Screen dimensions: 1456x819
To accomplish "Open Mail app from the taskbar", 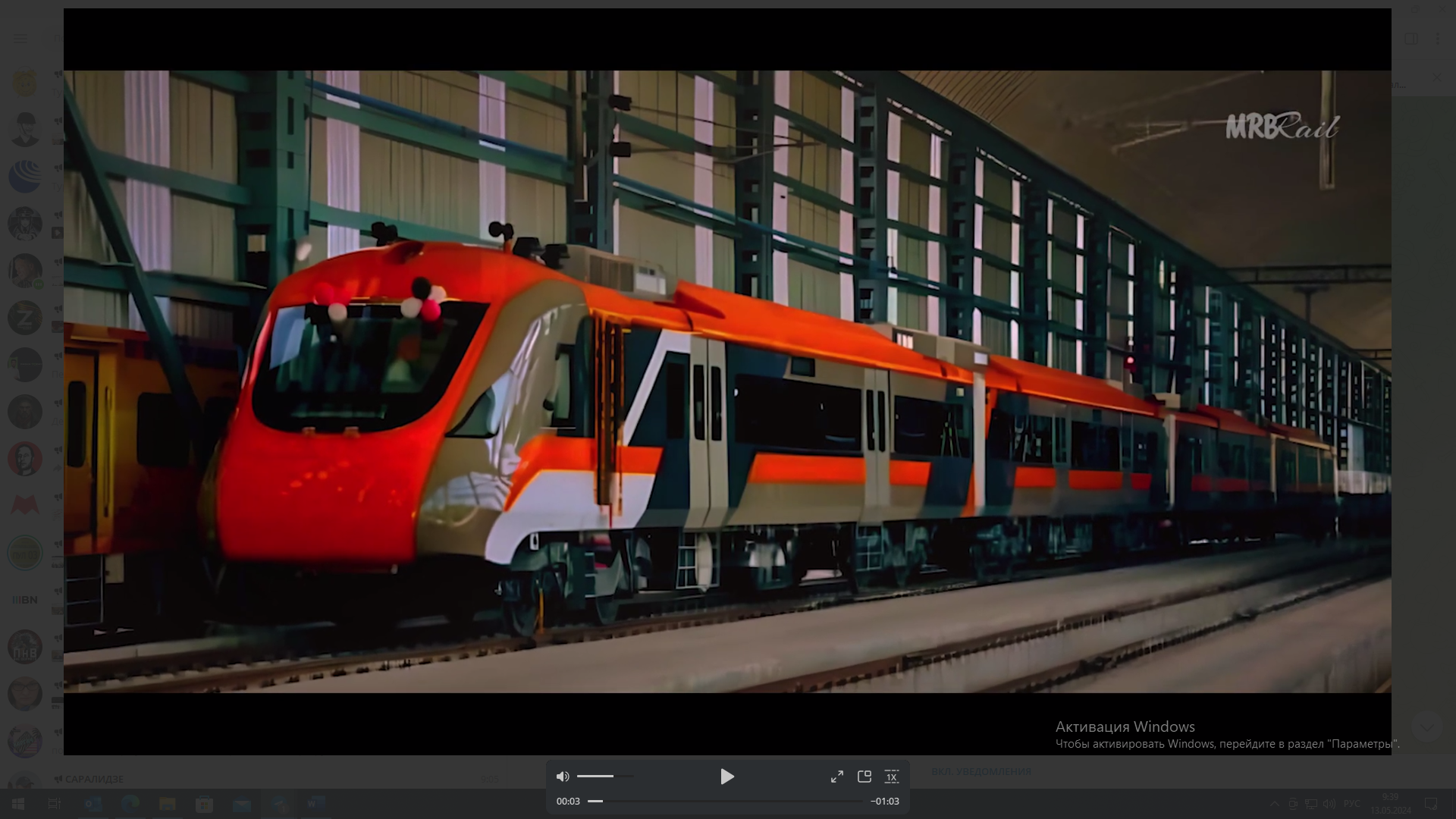I will point(242,804).
